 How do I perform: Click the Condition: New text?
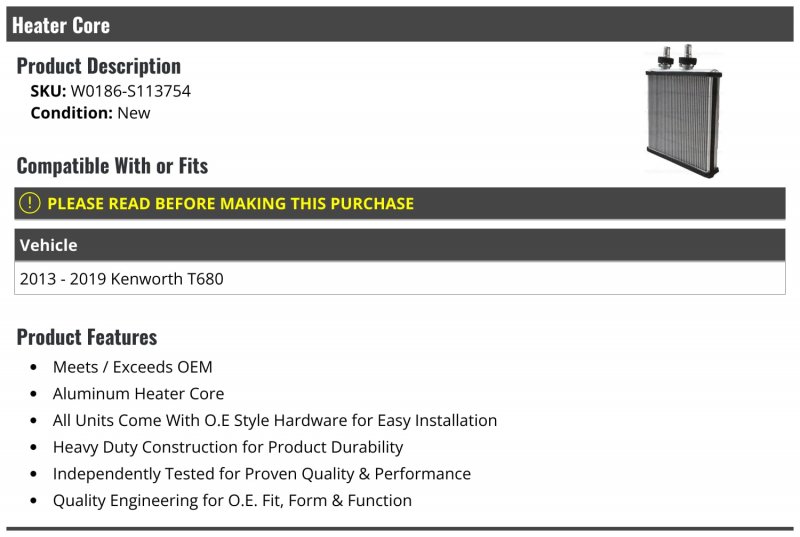(90, 113)
